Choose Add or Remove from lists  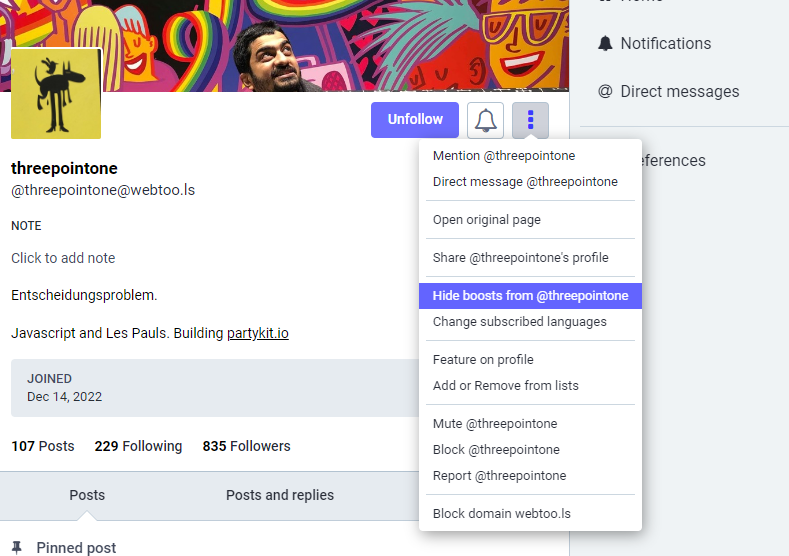click(x=530, y=385)
